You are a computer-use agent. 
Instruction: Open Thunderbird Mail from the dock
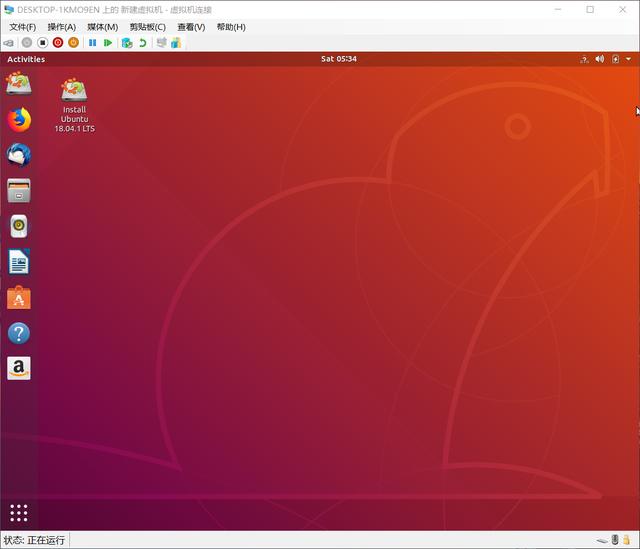pyautogui.click(x=19, y=155)
